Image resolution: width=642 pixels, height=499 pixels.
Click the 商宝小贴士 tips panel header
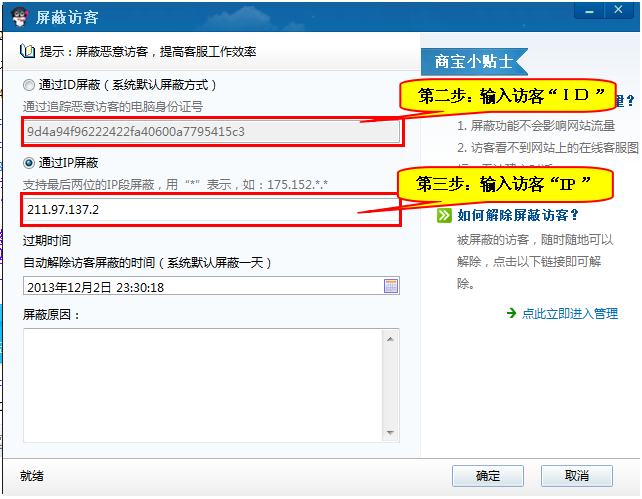tap(474, 61)
